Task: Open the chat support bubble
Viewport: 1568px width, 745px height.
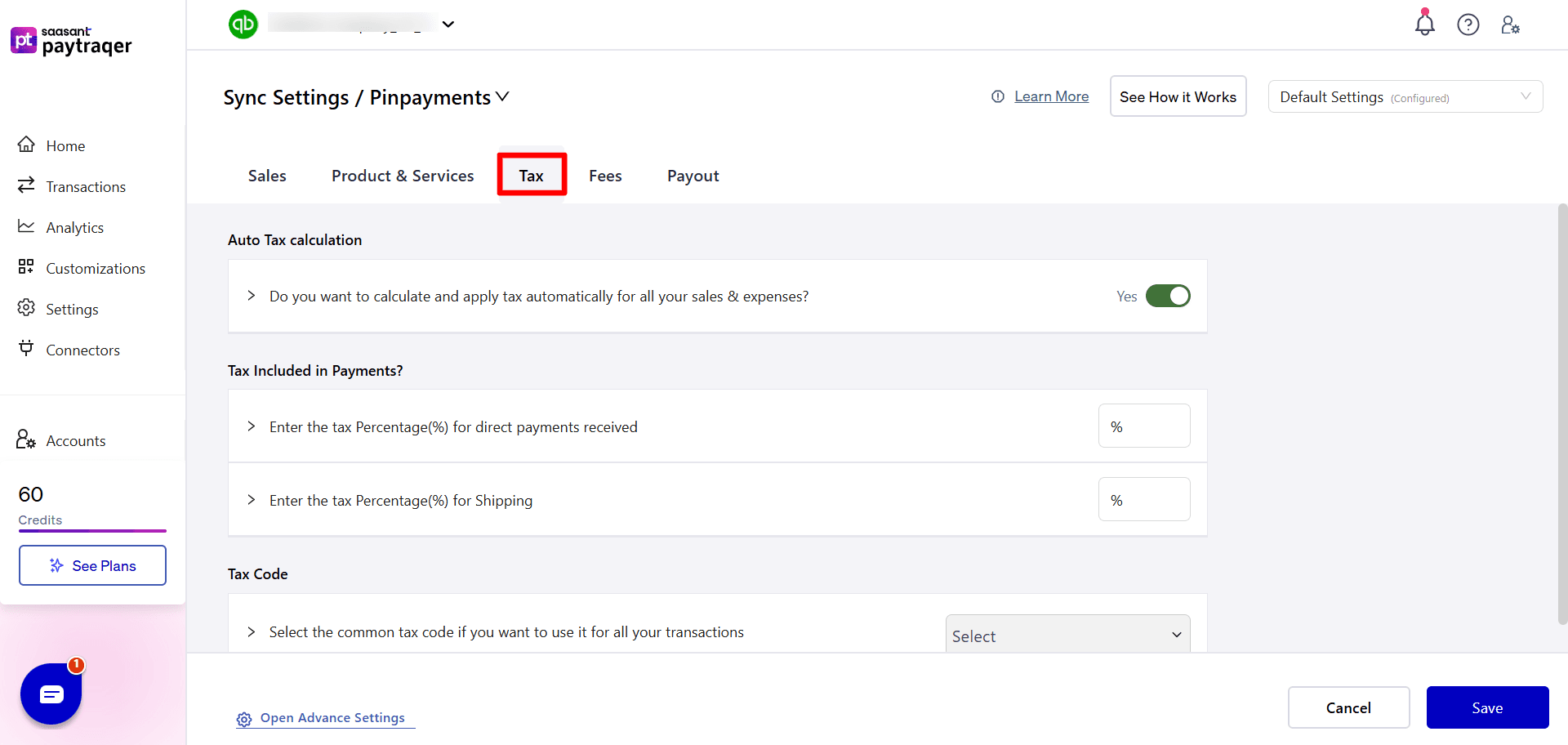Action: (x=51, y=694)
